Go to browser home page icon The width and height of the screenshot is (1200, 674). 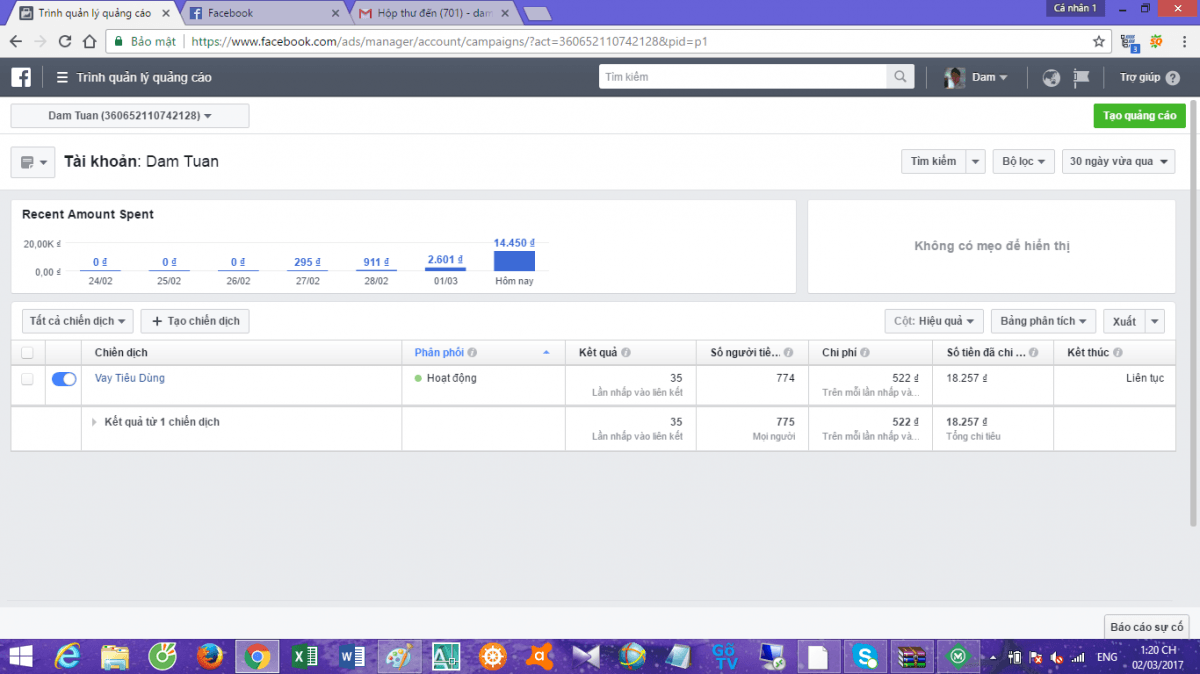[89, 42]
